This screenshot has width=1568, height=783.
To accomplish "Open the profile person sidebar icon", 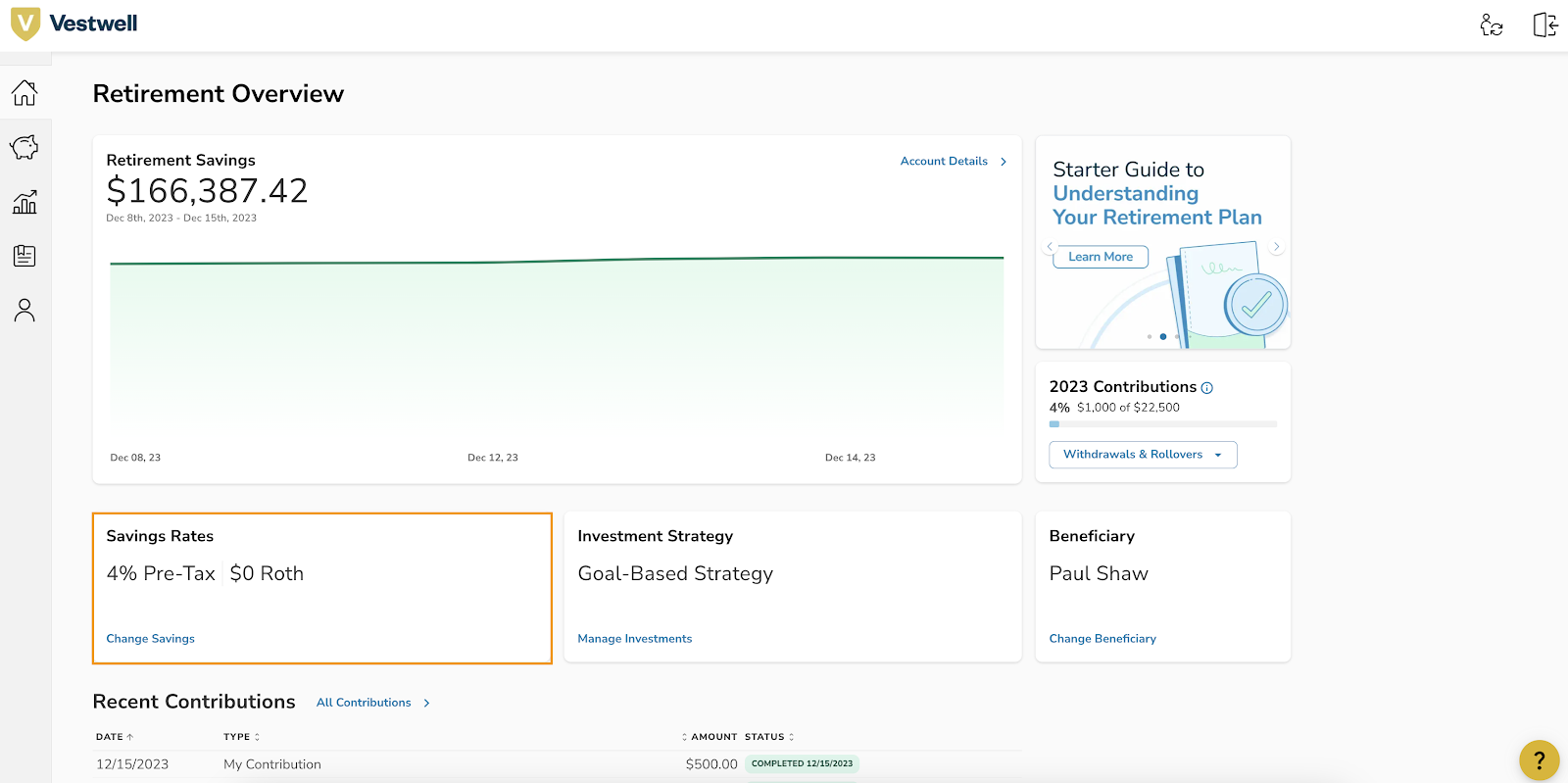I will [24, 311].
